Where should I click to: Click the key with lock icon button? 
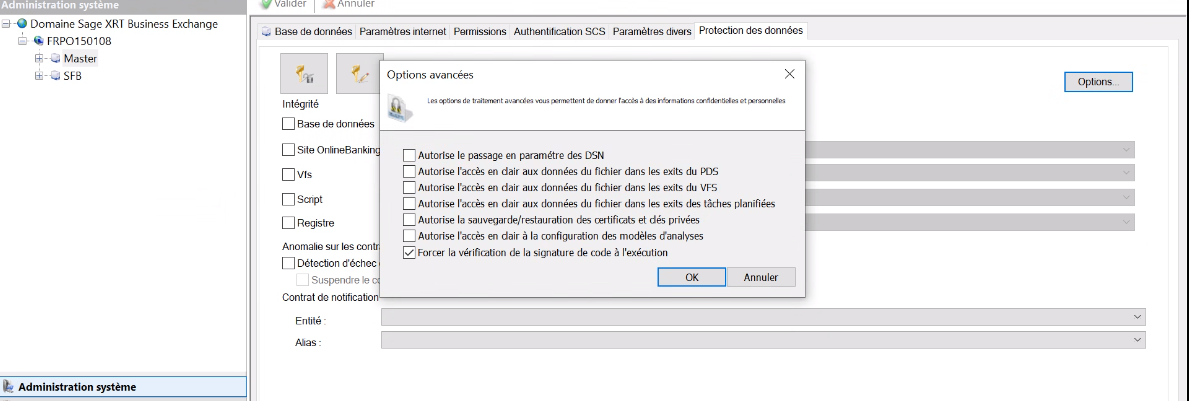[x=303, y=74]
